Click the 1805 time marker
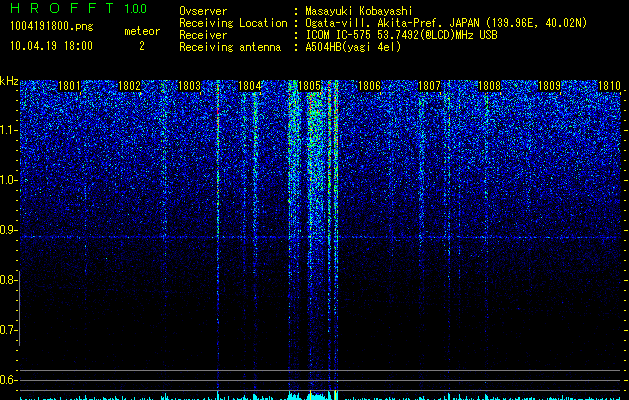629x400 pixels. 310,86
